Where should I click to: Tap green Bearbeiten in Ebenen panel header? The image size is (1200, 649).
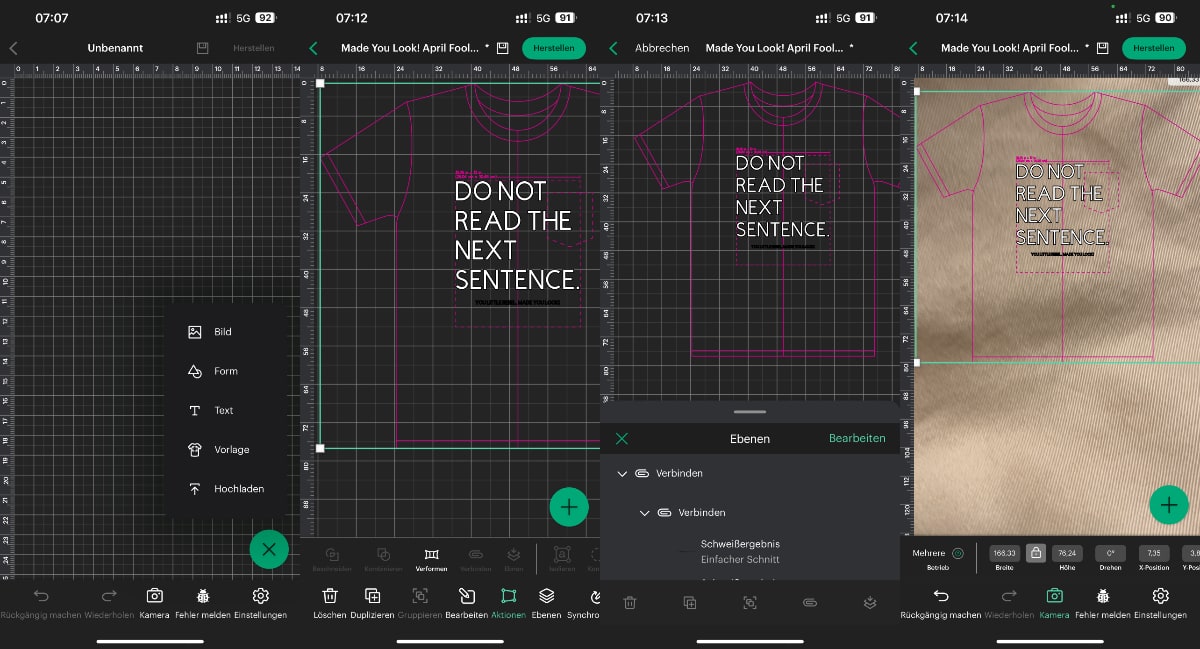point(856,439)
